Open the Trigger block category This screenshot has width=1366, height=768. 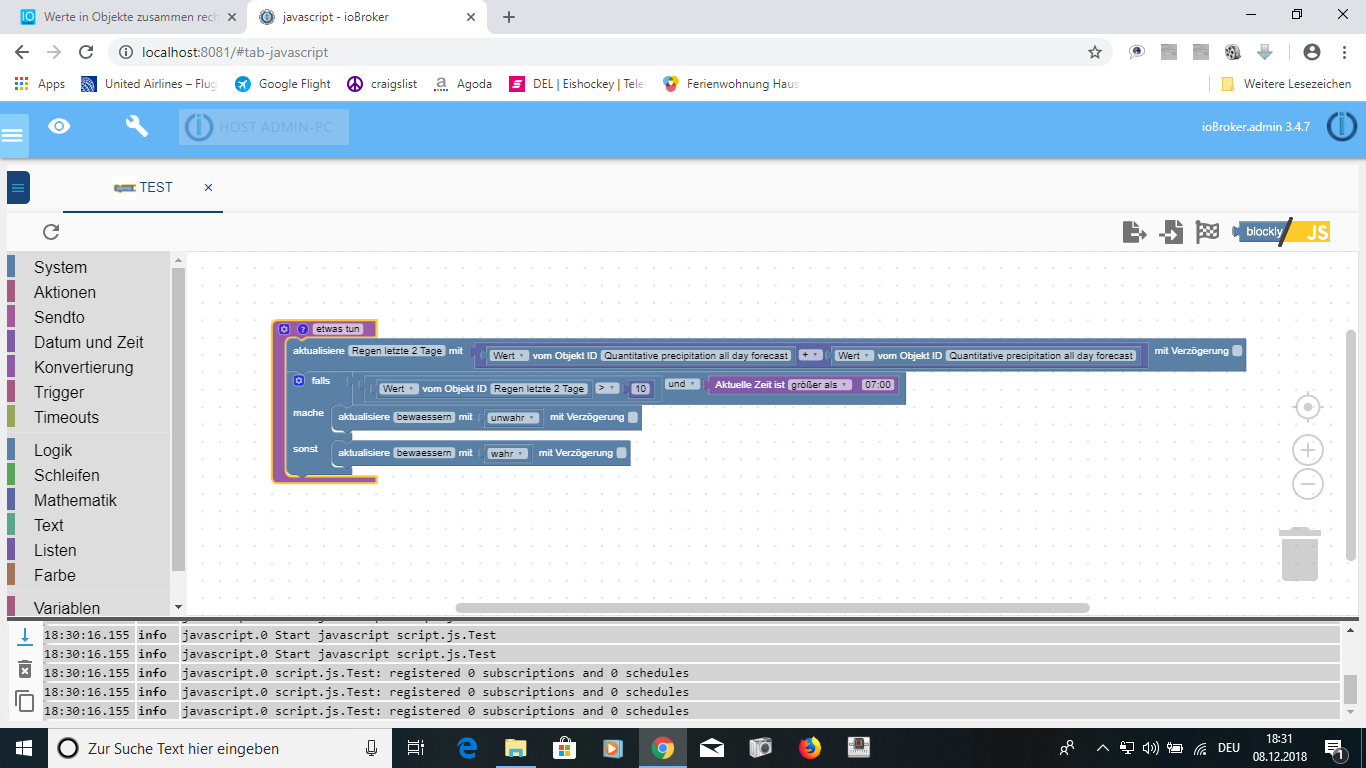[x=59, y=392]
